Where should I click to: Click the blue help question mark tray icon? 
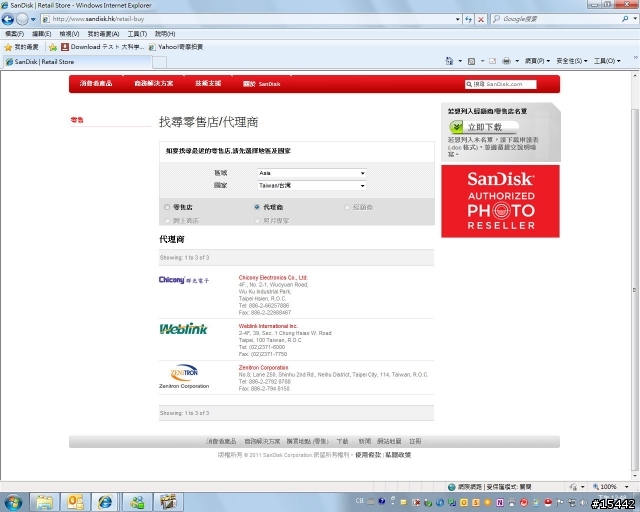tap(382, 501)
